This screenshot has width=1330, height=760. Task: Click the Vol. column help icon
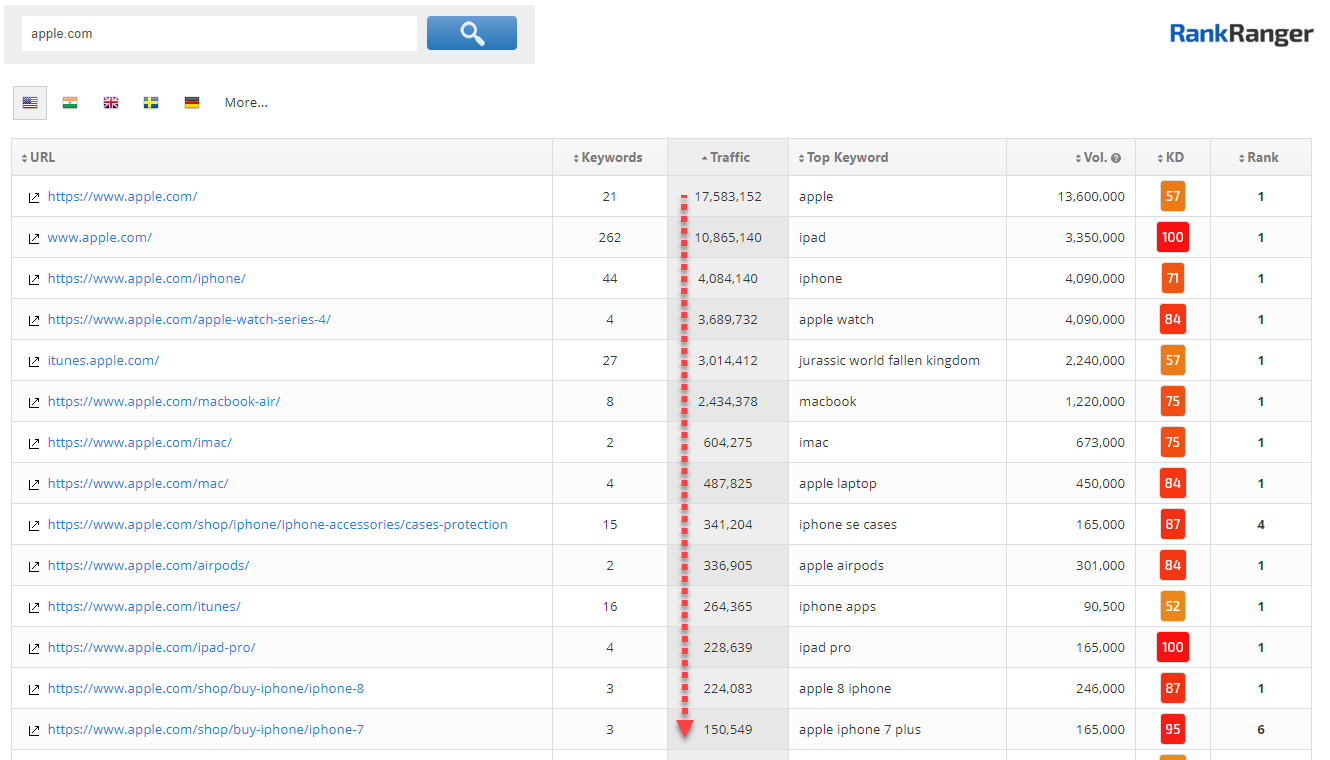(1116, 158)
